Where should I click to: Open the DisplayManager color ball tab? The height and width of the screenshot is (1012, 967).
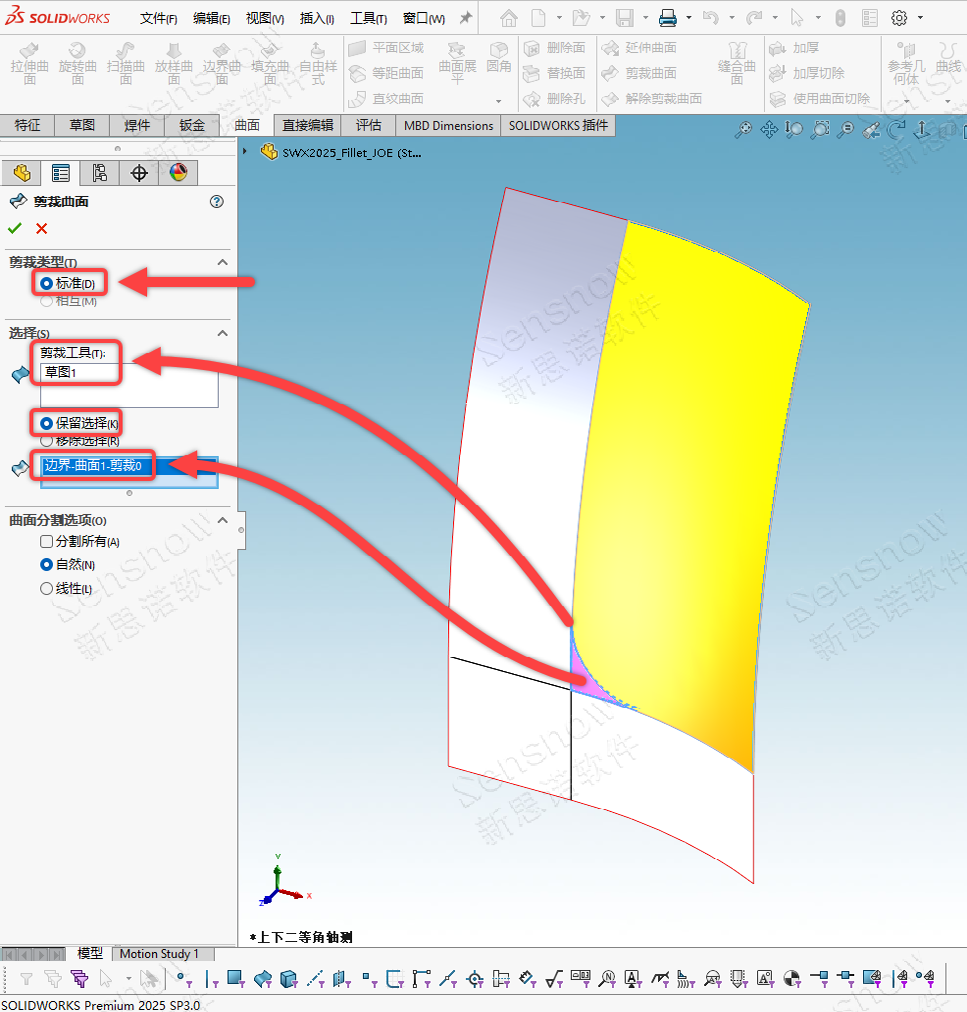click(x=178, y=173)
